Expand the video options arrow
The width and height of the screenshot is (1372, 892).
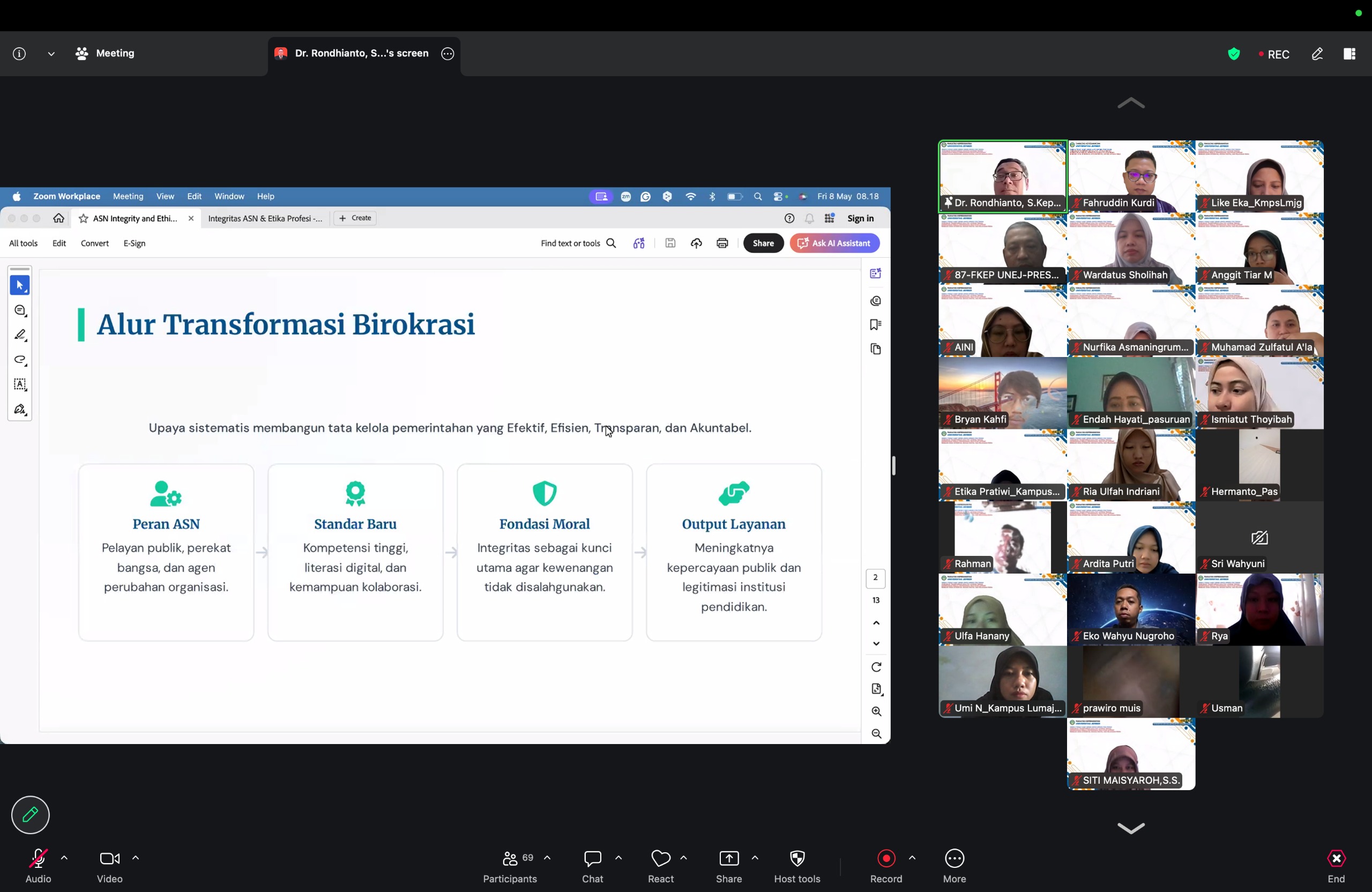(136, 858)
